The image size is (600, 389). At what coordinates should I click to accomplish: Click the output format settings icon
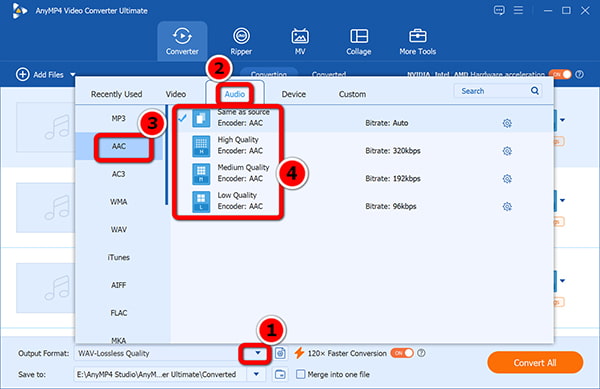coord(280,353)
